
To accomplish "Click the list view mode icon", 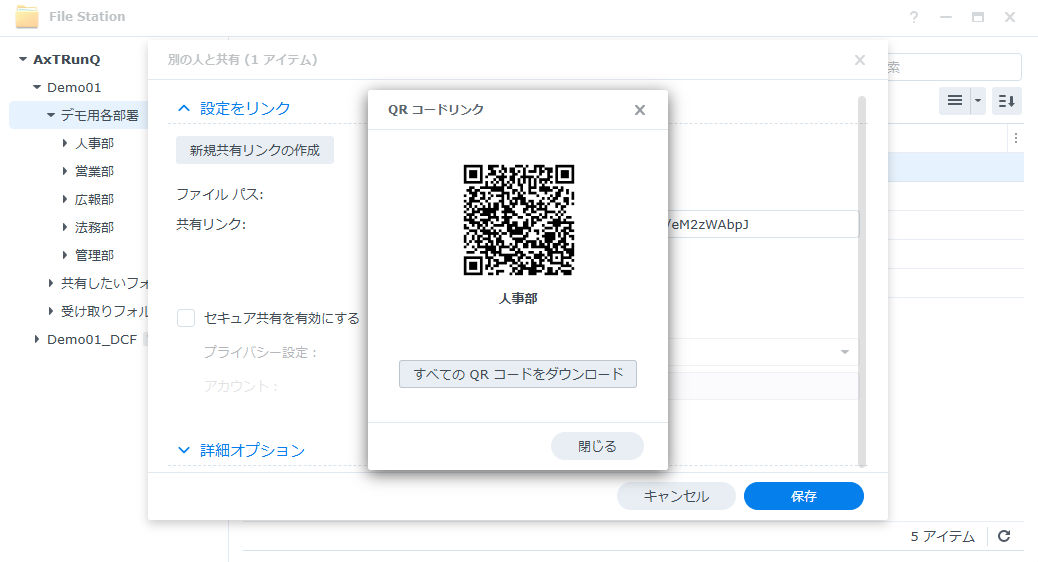I will tap(955, 101).
